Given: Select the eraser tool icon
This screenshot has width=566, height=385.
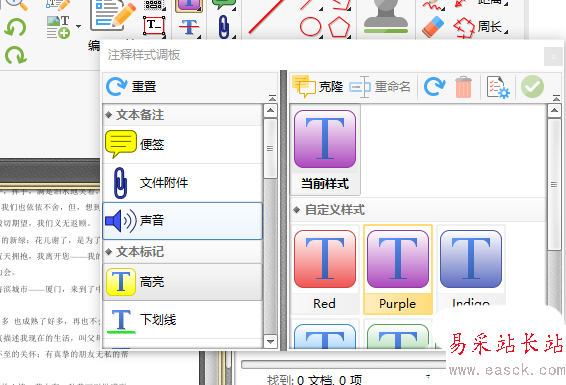Looking at the screenshot, I should tap(433, 27).
